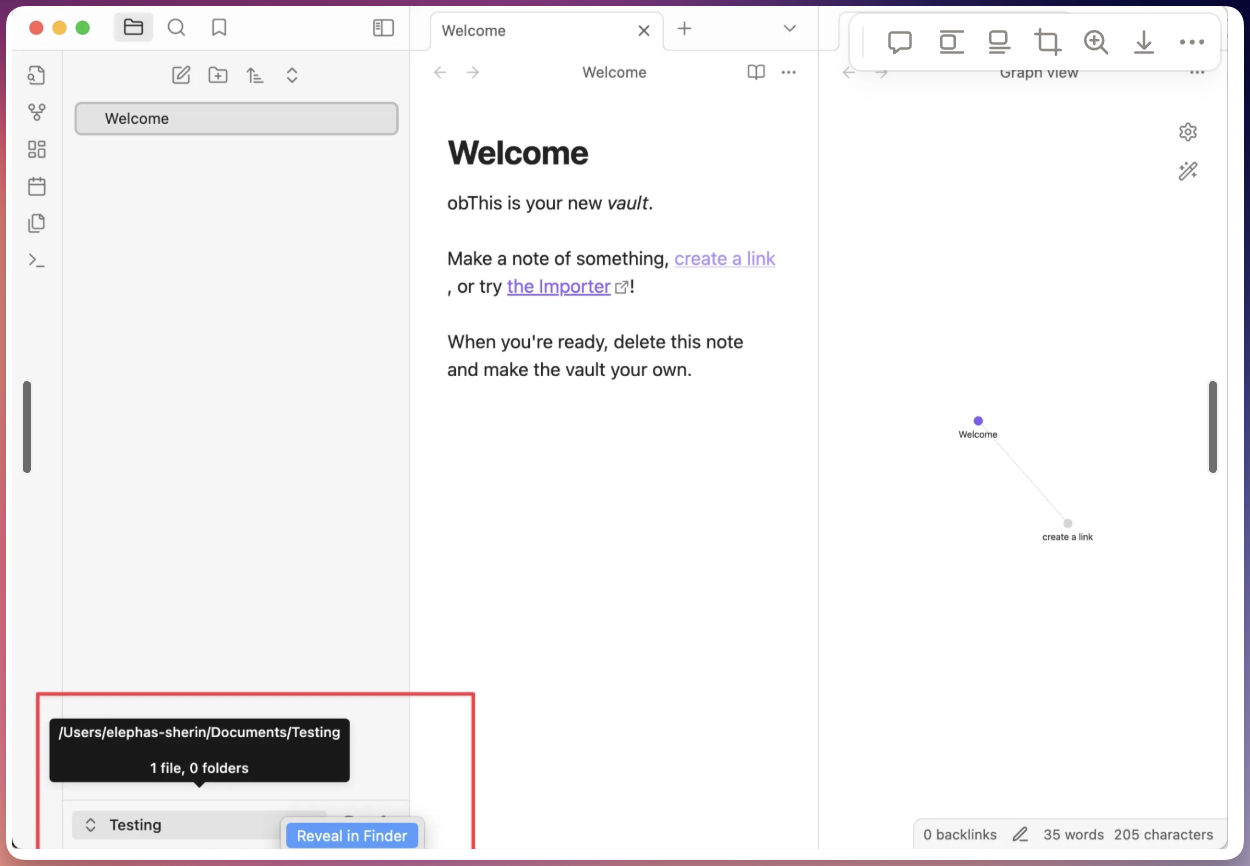Click the right side graph scrollbar handle
Image resolution: width=1250 pixels, height=866 pixels.
(x=1213, y=427)
